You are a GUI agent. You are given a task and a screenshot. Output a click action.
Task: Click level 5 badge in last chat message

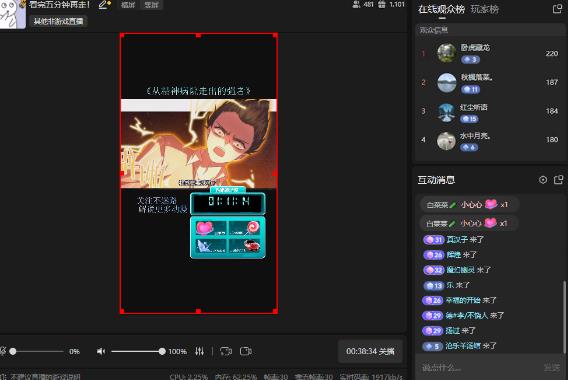coord(433,346)
